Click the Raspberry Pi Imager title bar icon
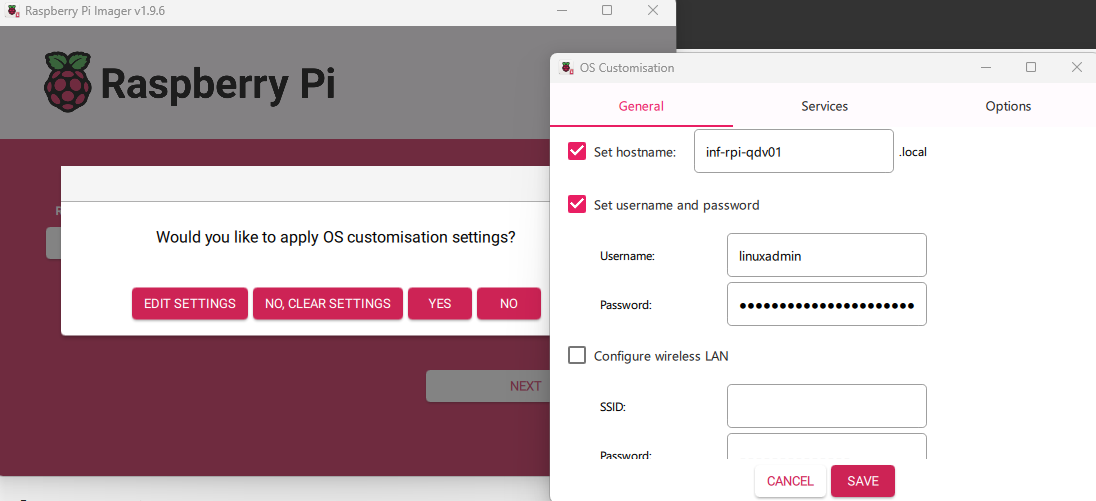Image resolution: width=1096 pixels, height=501 pixels. click(x=11, y=10)
